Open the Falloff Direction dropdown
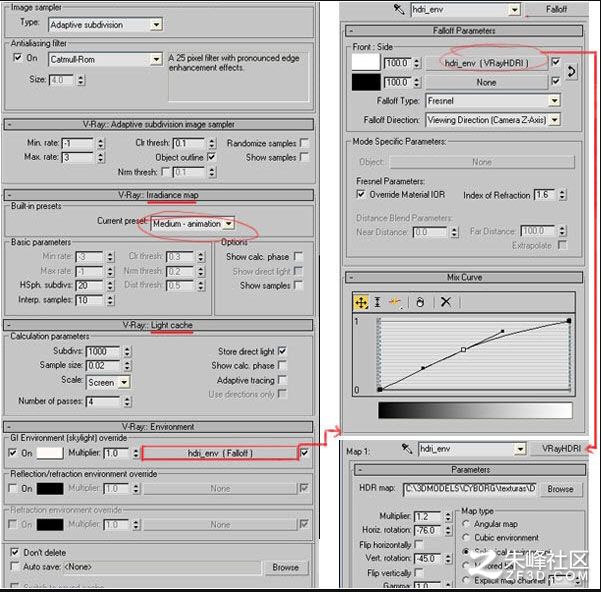Viewport: 601px width, 592px height. pyautogui.click(x=554, y=120)
